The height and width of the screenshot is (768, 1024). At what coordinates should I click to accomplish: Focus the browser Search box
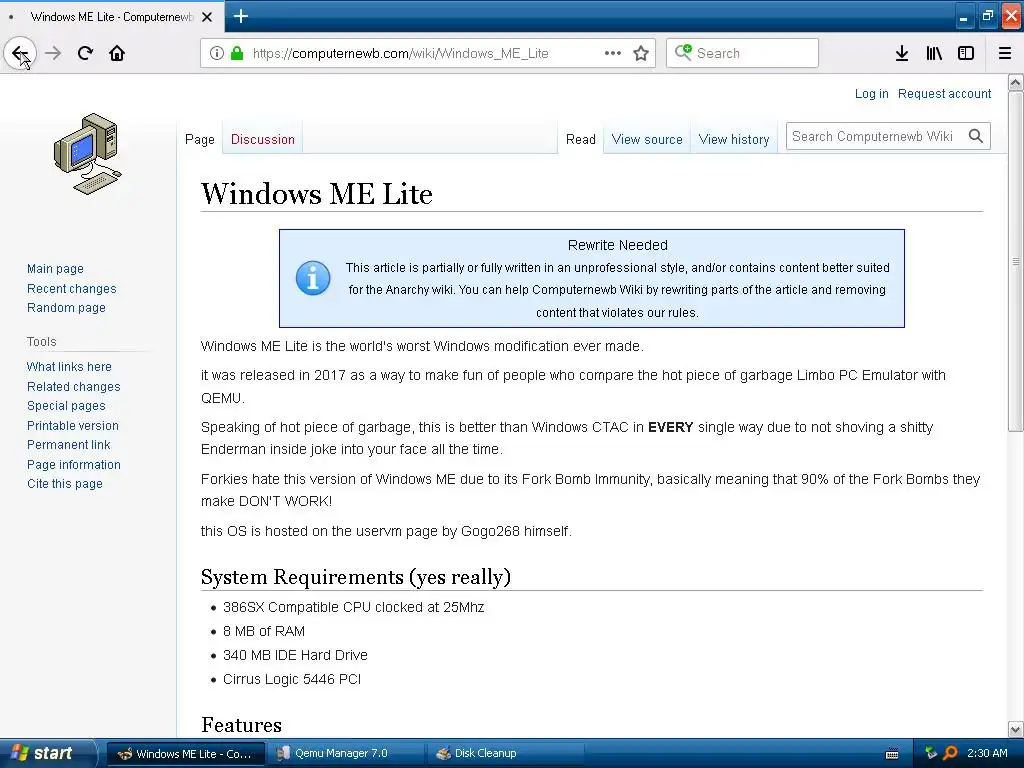(x=742, y=53)
